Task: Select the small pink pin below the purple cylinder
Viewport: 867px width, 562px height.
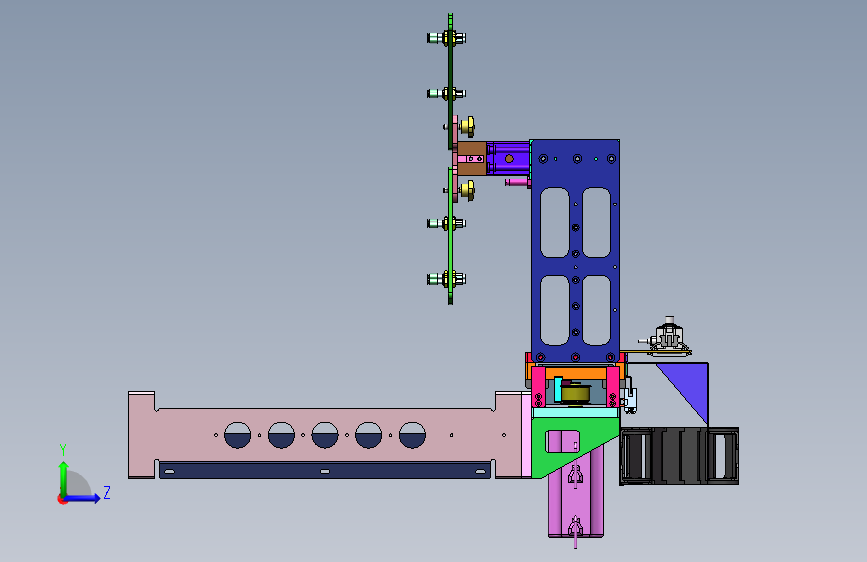Action: pos(516,182)
